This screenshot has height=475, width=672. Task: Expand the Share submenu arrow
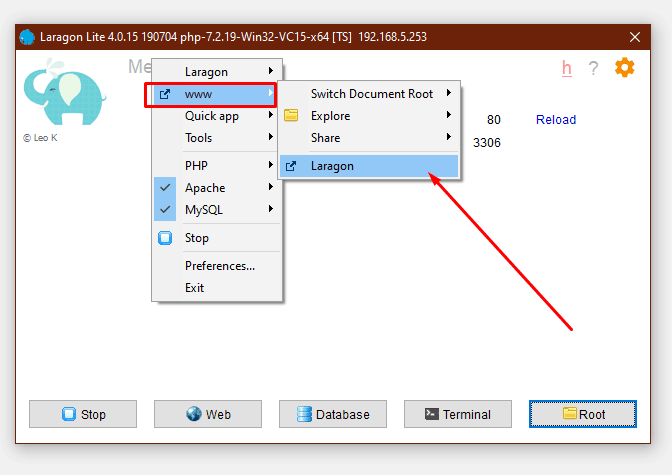[449, 136]
